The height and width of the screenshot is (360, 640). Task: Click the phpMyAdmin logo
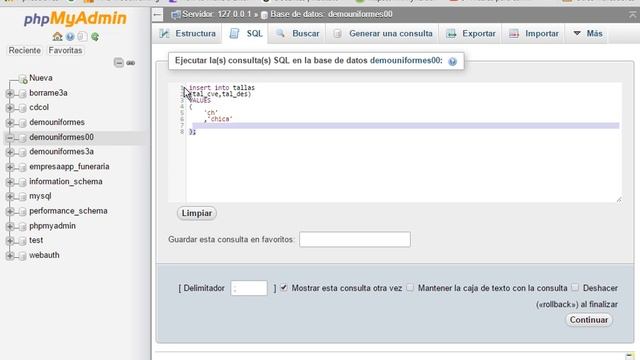click(x=75, y=19)
